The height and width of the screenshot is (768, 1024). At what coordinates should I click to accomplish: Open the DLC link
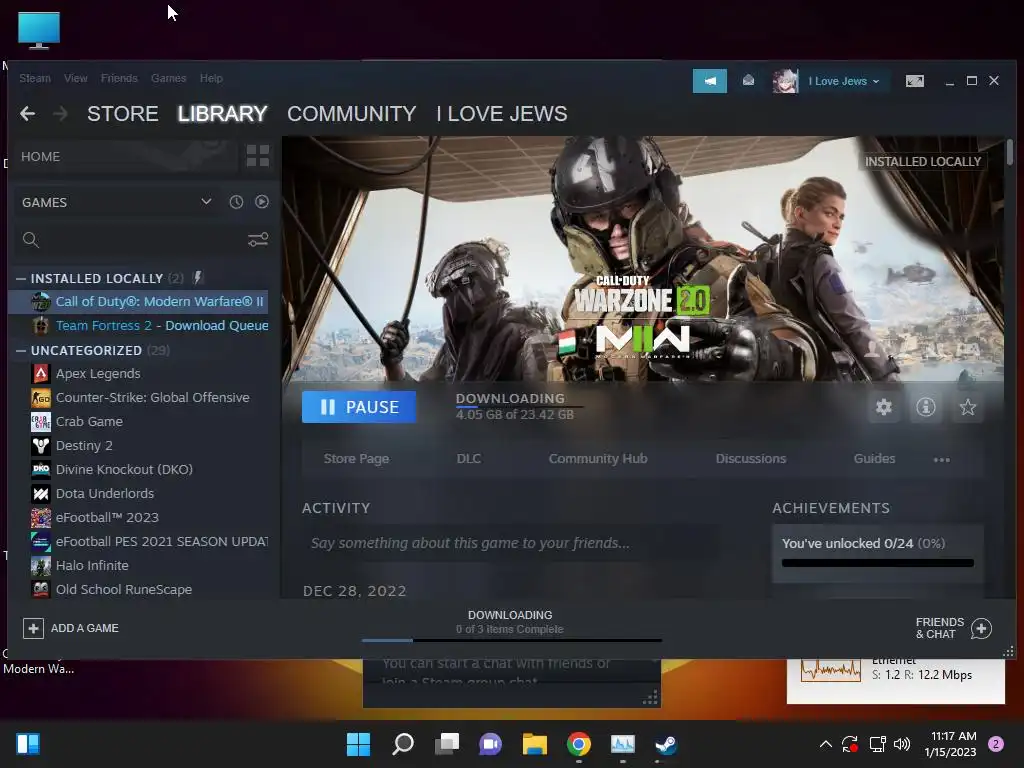click(469, 458)
